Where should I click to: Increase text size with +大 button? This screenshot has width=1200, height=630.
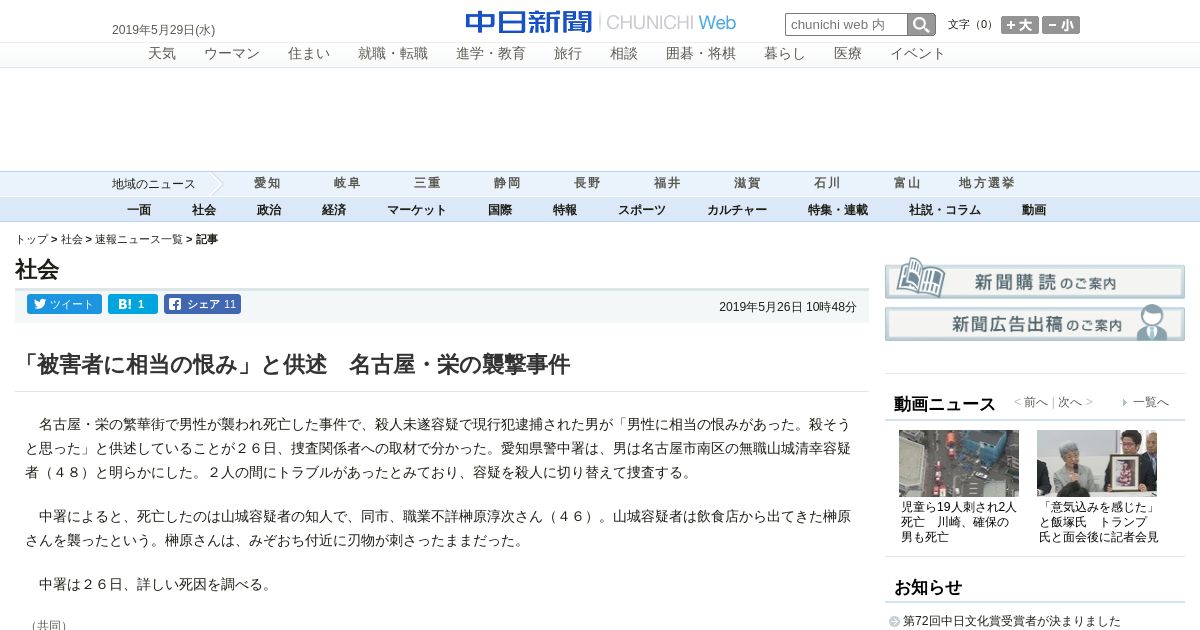coord(1020,25)
